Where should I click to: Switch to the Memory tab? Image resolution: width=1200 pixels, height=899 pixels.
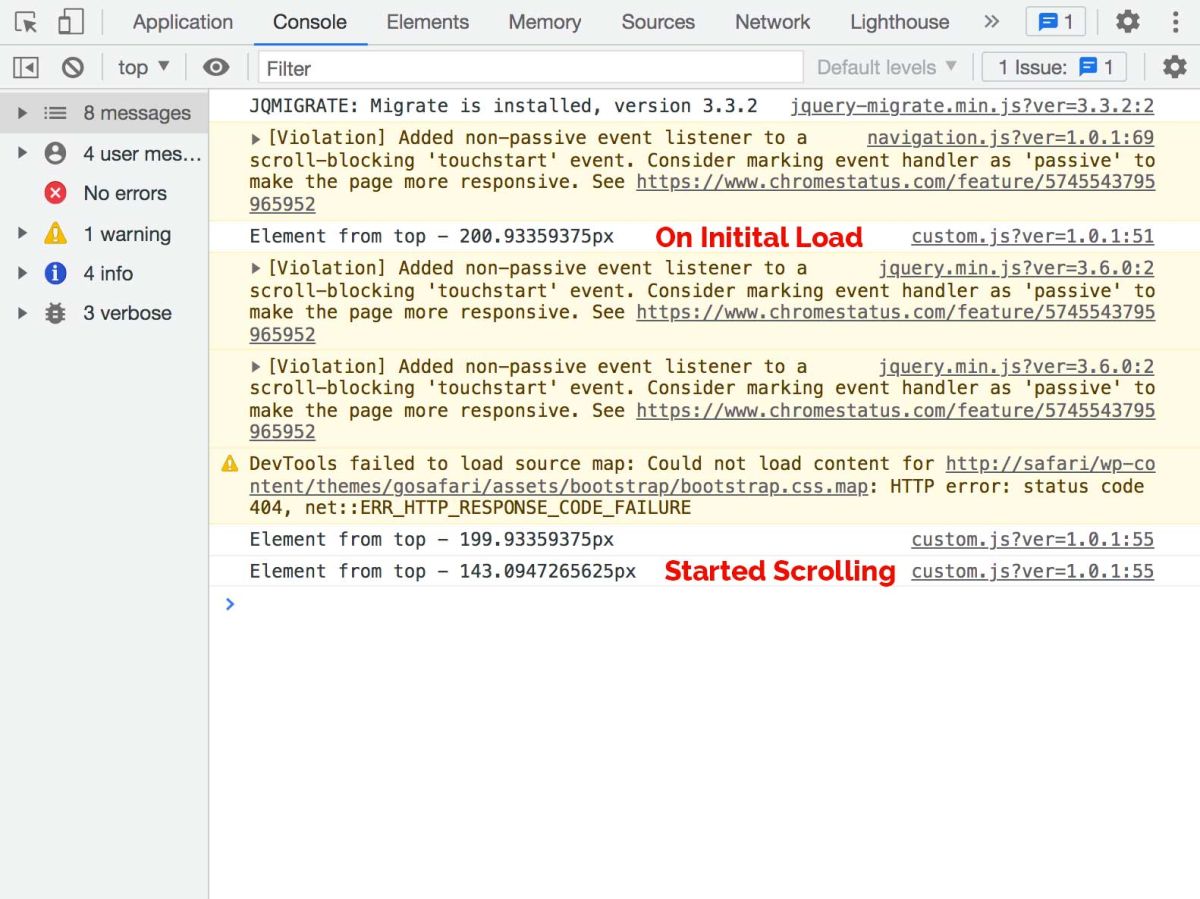pyautogui.click(x=544, y=22)
